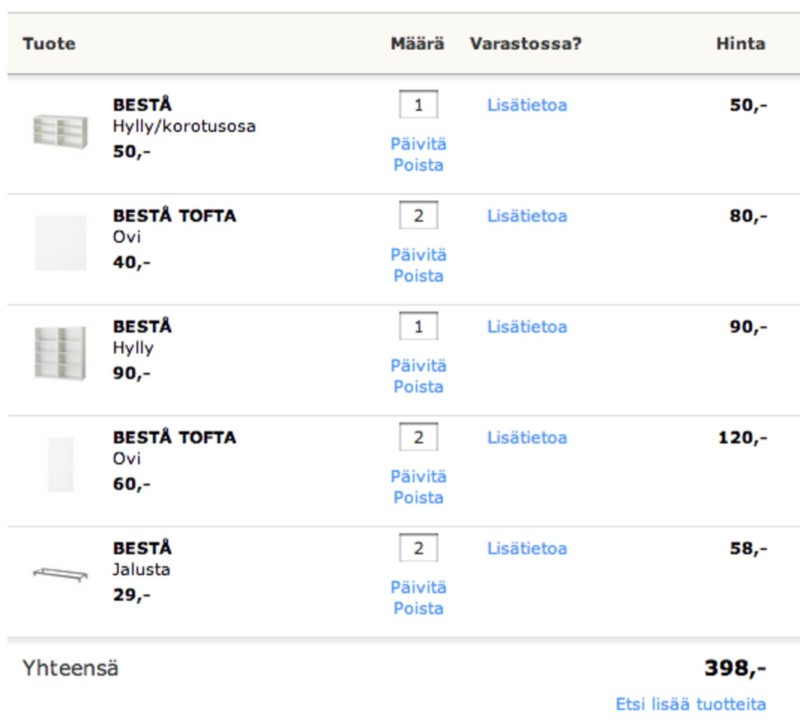Click Etsi lisää tuotteita link
The width and height of the screenshot is (800, 728).
(691, 704)
